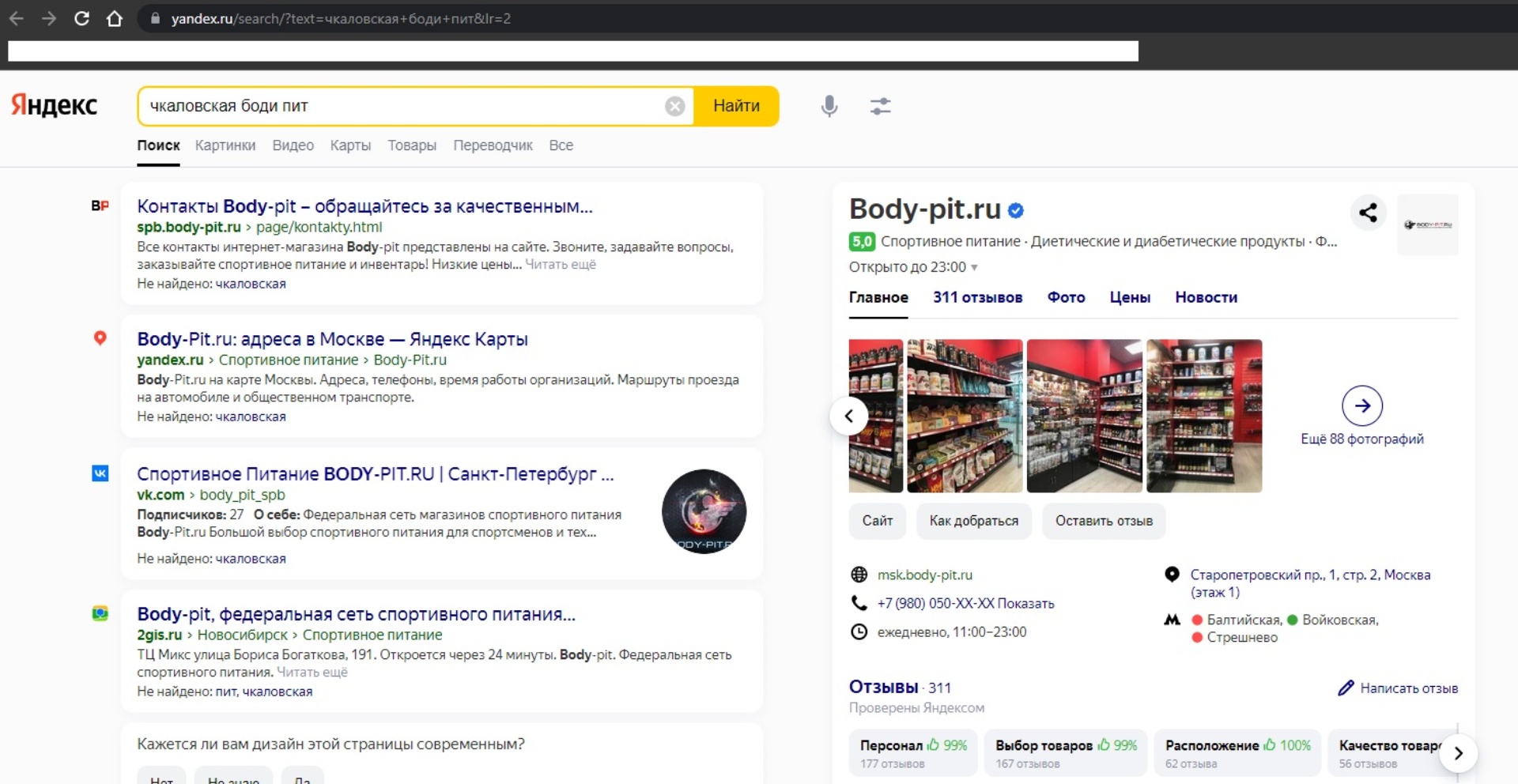Select the Поиск tab
This screenshot has height=784, width=1518.
[x=158, y=145]
